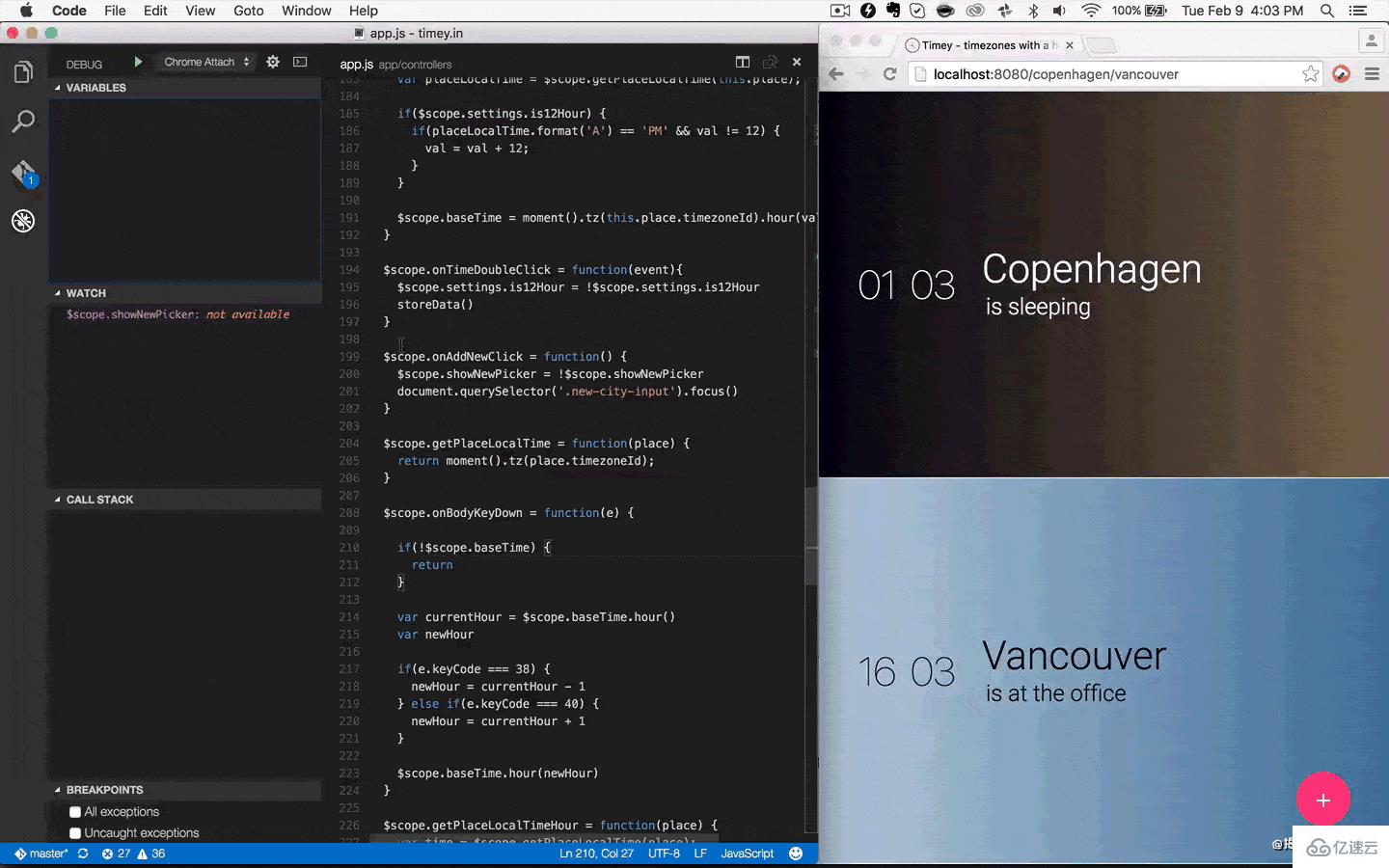Open the File menu
1389x868 pixels.
point(115,11)
